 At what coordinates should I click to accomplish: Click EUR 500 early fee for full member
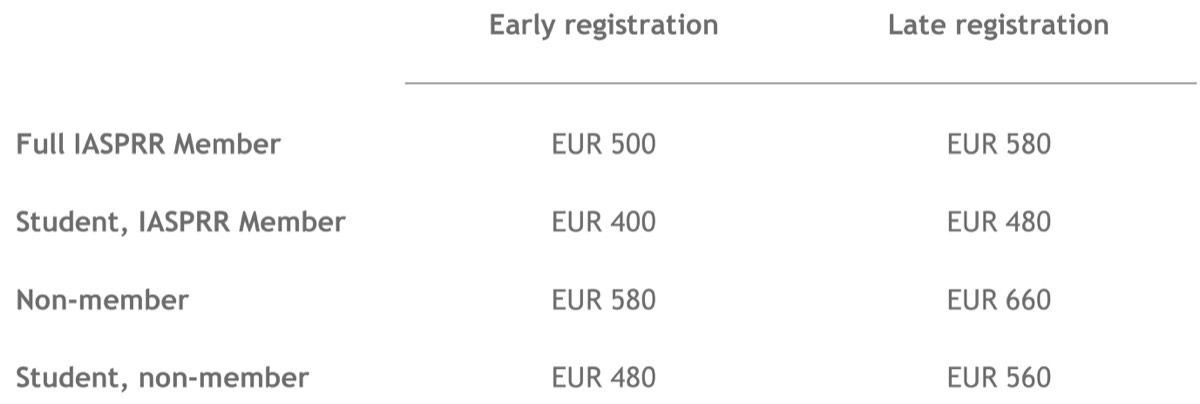click(604, 145)
